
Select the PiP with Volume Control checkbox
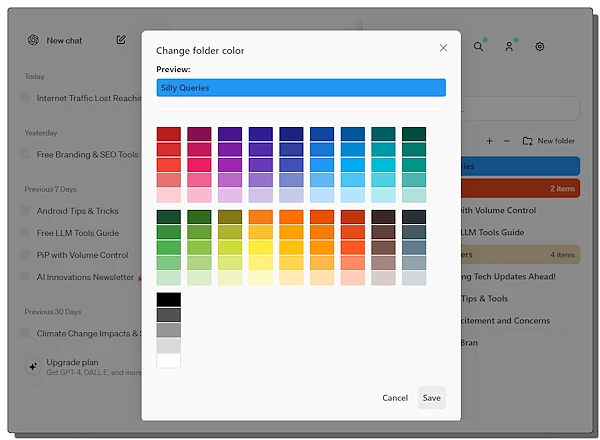point(25,255)
